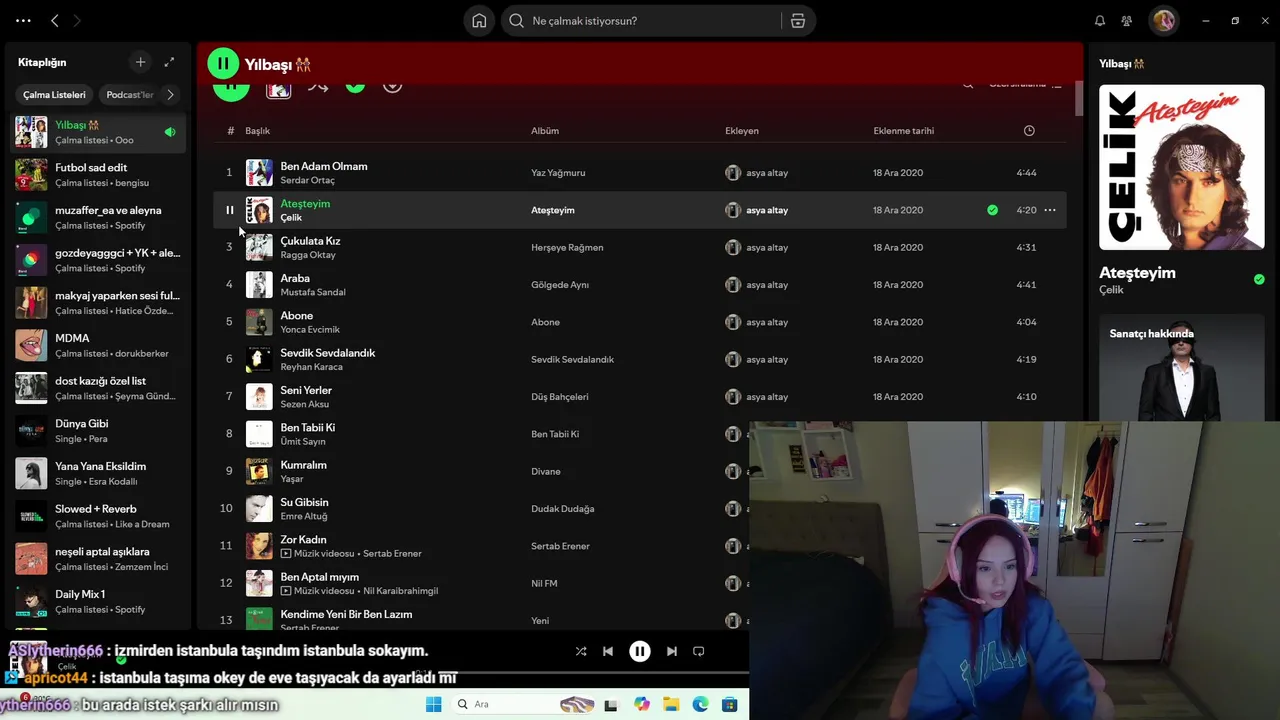Image resolution: width=1280 pixels, height=720 pixels.
Task: Open the MDMA playlist
Action: pyautogui.click(x=99, y=346)
